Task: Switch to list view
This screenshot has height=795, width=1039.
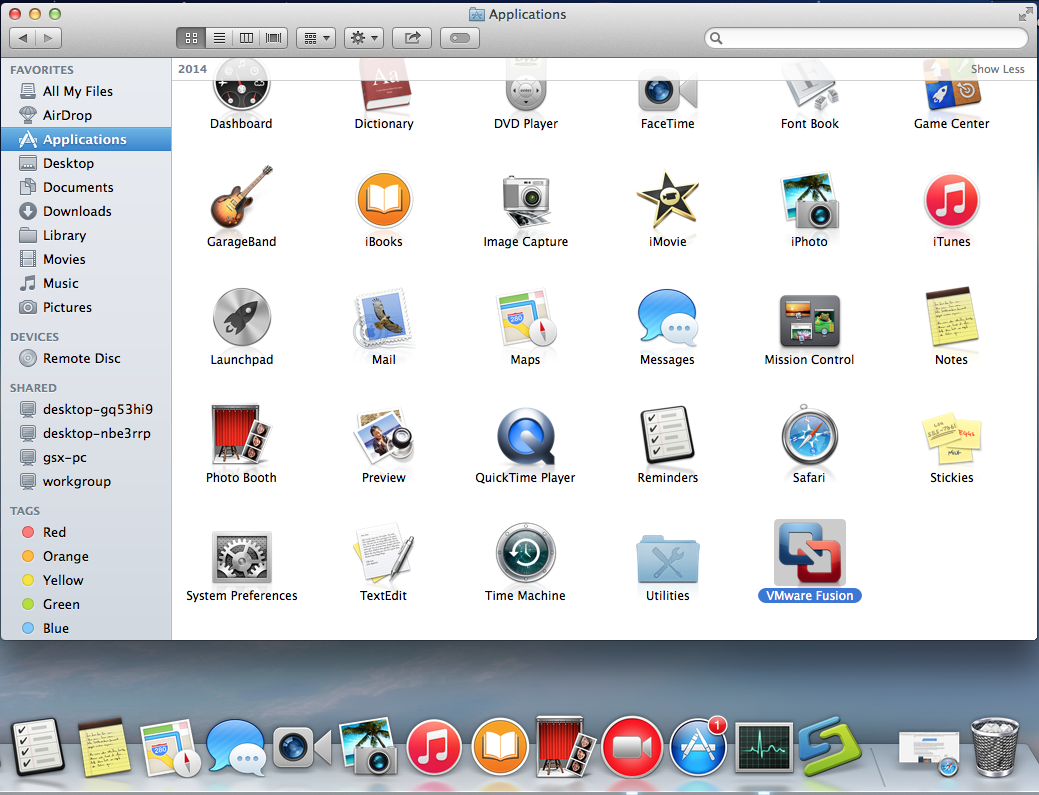Action: 219,38
